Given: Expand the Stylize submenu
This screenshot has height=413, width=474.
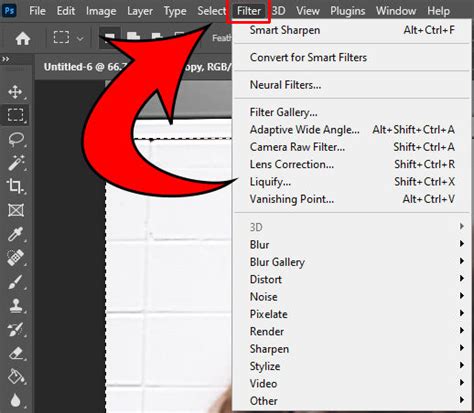Looking at the screenshot, I should (x=352, y=366).
